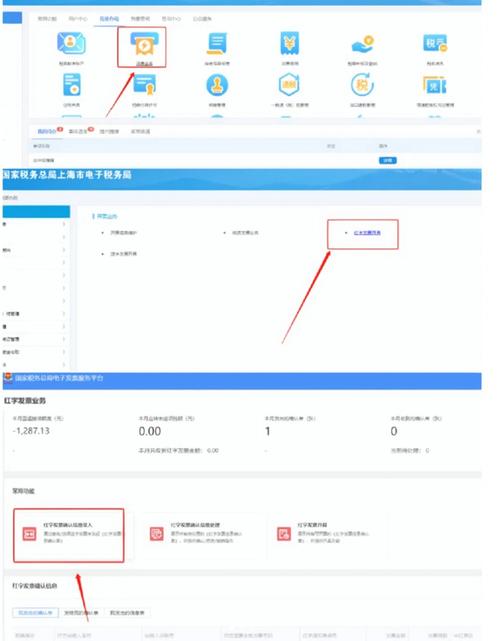Open the envelope-with-person account icon
Screen dimensions: 500x641
pyautogui.click(x=71, y=43)
